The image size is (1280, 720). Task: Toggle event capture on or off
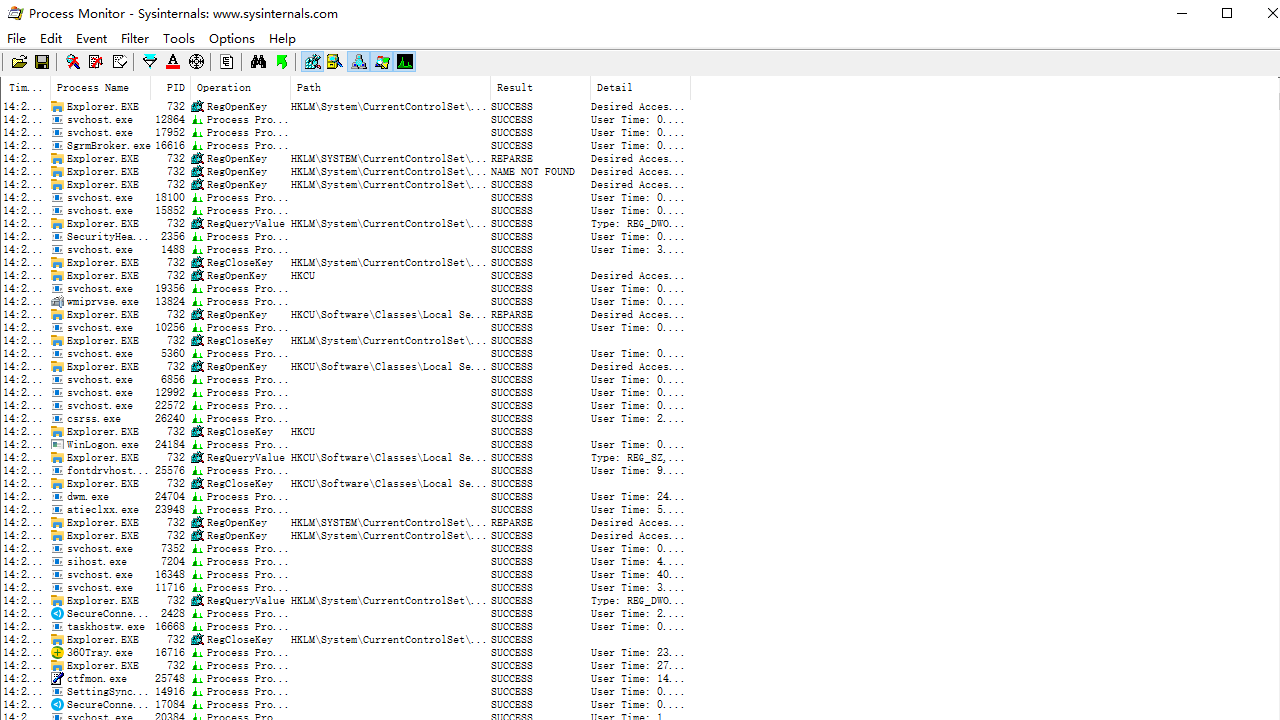[x=73, y=62]
